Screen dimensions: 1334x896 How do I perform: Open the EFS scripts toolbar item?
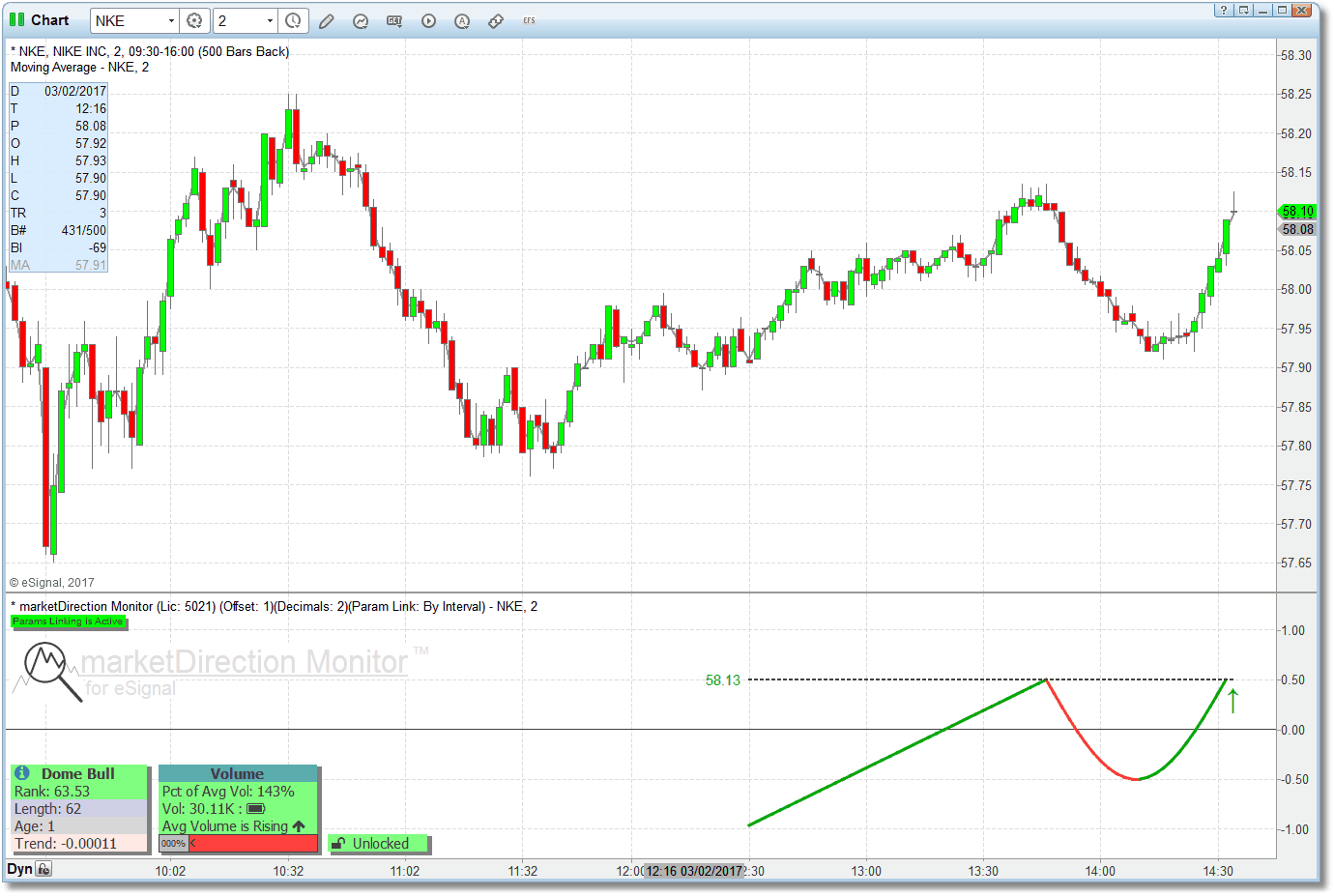coord(529,21)
